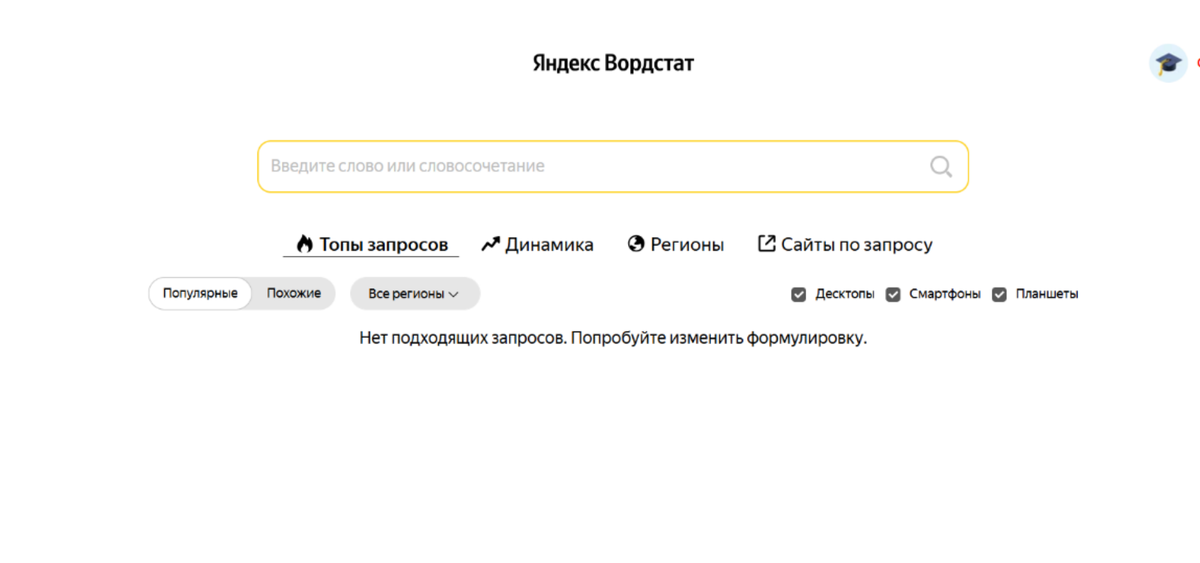Screen dimensions: 1200x563
Task: Focus the word or phrase search field
Action: 613,166
